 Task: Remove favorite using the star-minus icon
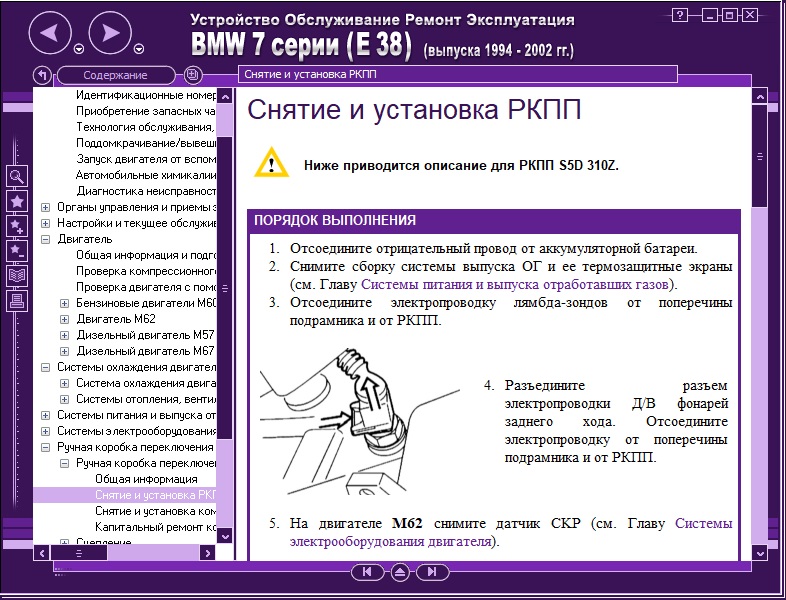click(17, 251)
